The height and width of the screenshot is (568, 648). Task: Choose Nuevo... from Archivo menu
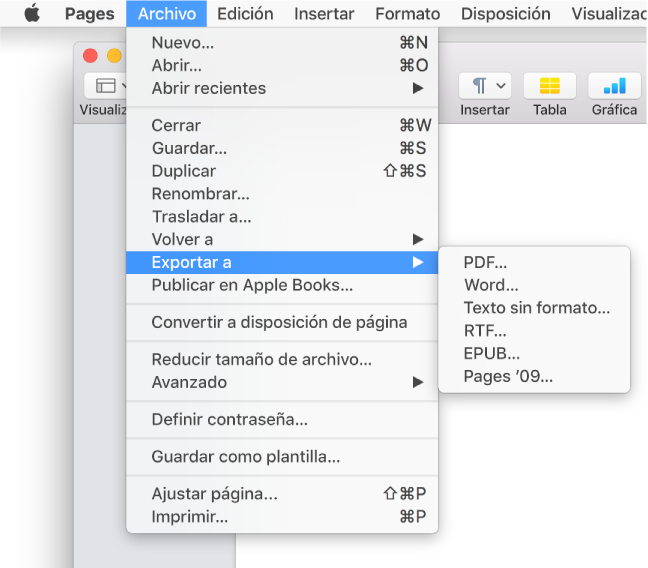(282, 43)
